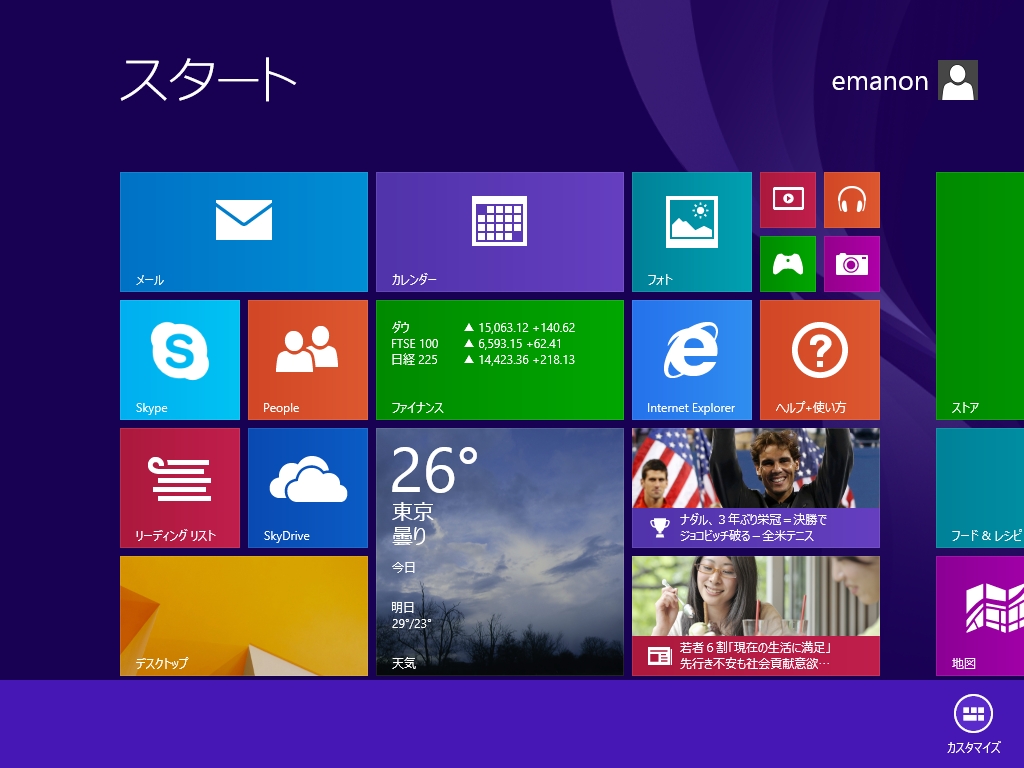Launch the Video app small tile
The image size is (1024, 768).
pos(788,200)
